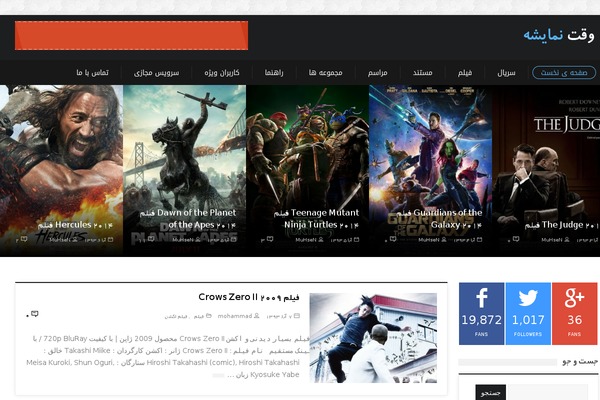Open the Crows Zero II 2009 post title
The width and height of the screenshot is (600, 400).
(249, 297)
